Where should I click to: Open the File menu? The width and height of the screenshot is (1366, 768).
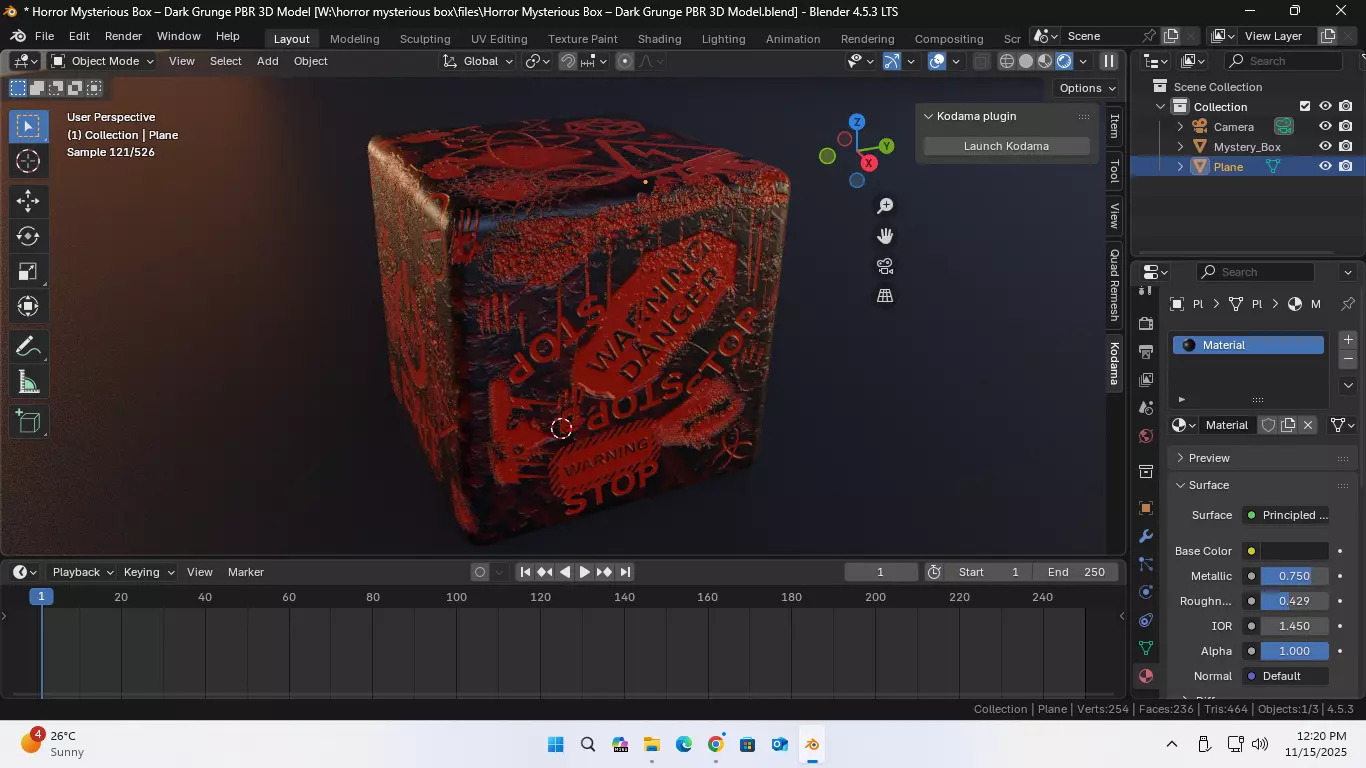(x=44, y=36)
